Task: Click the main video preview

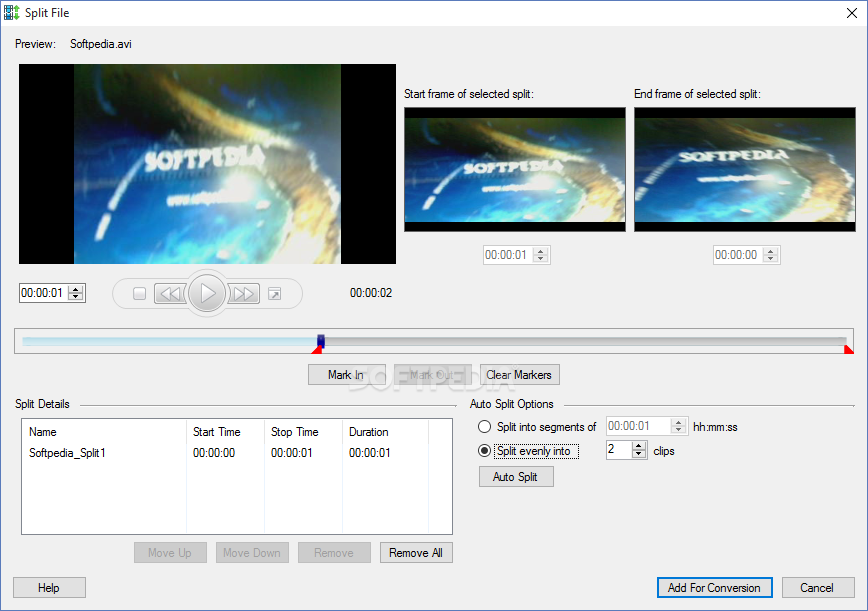Action: point(208,164)
